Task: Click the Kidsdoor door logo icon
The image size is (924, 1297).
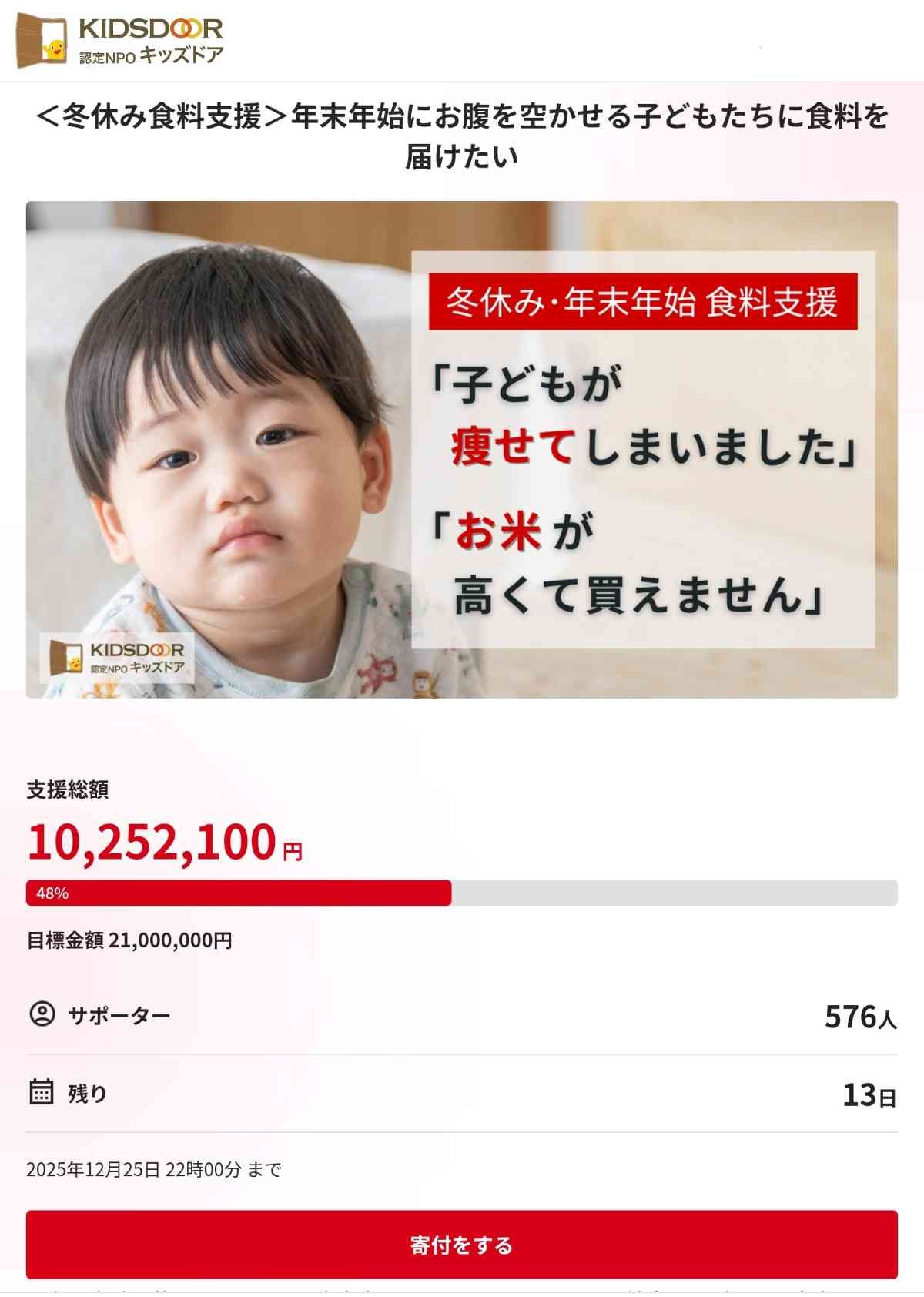Action: point(42,42)
